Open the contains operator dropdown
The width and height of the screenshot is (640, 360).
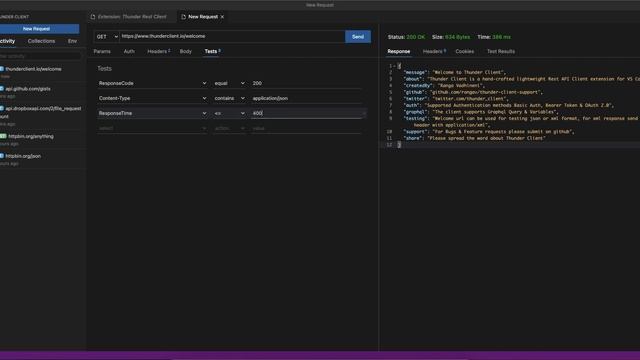pyautogui.click(x=229, y=98)
